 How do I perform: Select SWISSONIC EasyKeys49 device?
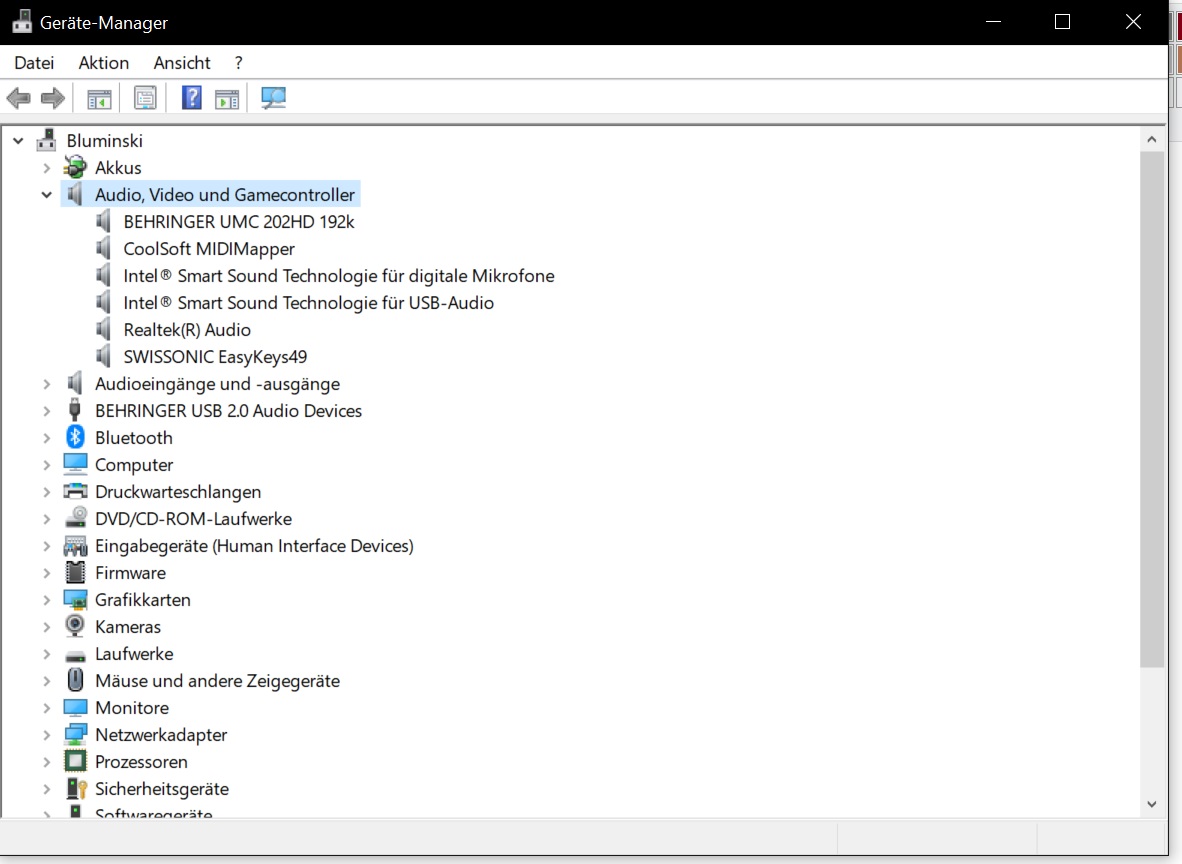[216, 357]
